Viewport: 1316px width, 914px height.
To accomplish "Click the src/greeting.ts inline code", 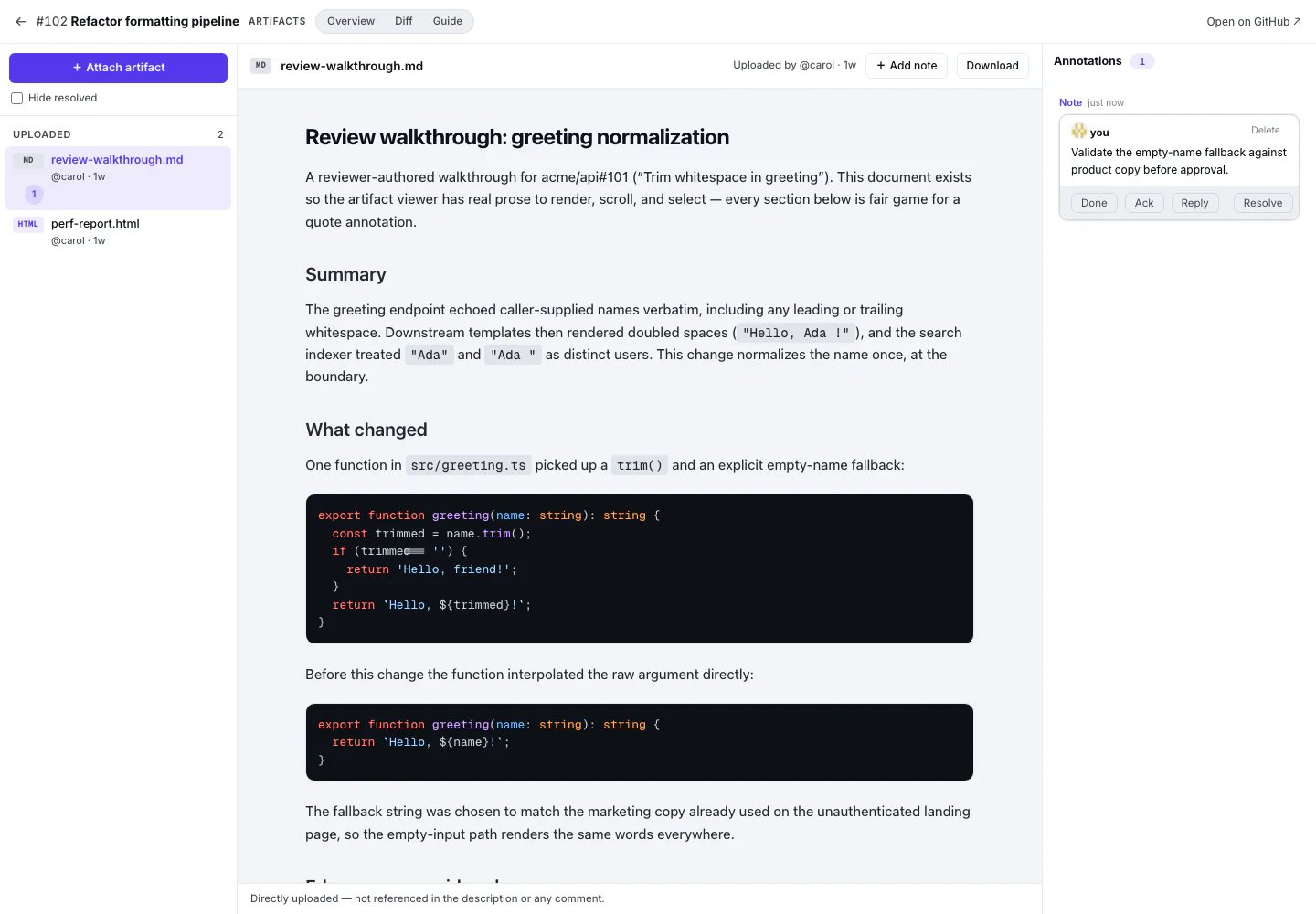I will click(x=468, y=465).
